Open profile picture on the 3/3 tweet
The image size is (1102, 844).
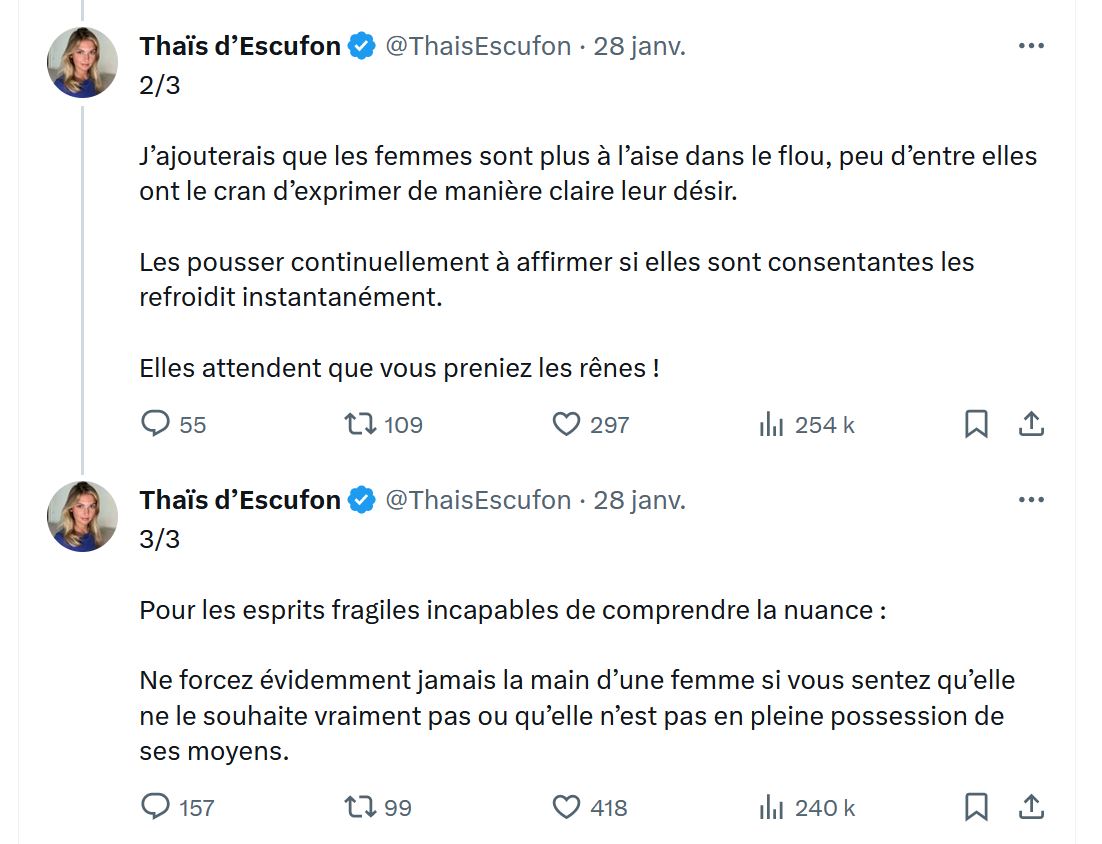(x=82, y=517)
